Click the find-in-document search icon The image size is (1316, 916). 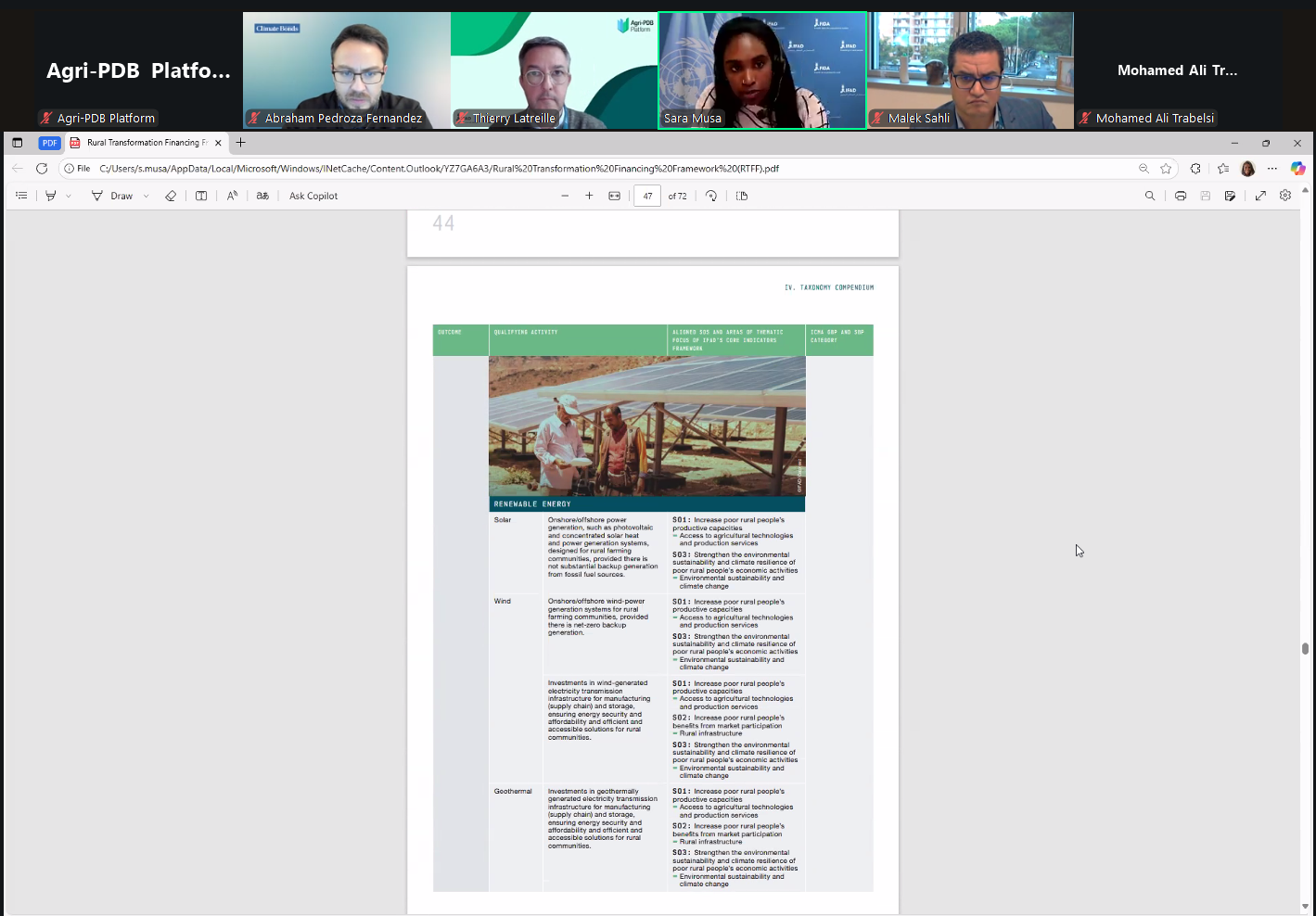(1150, 196)
